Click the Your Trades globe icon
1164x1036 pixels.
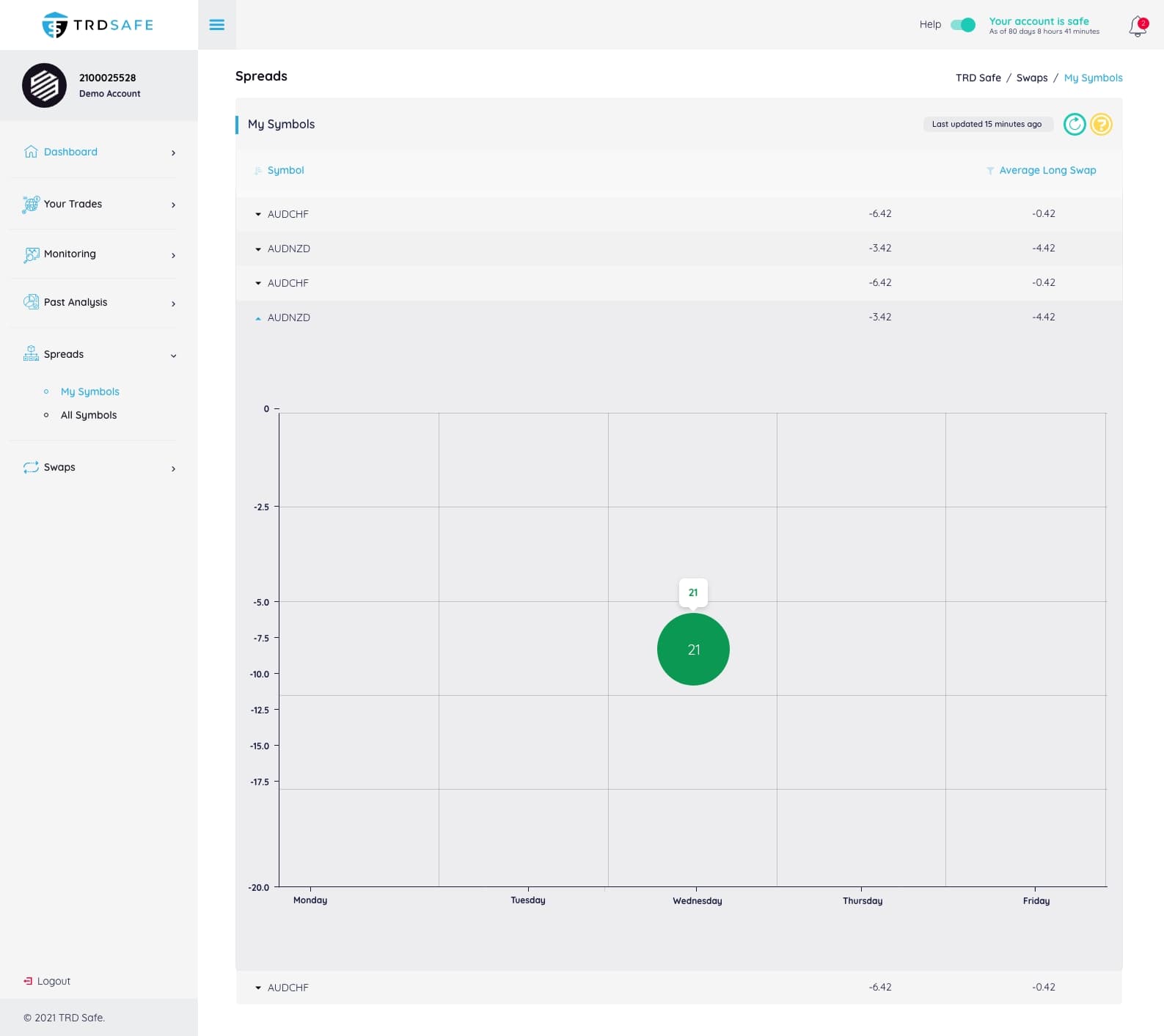point(31,204)
